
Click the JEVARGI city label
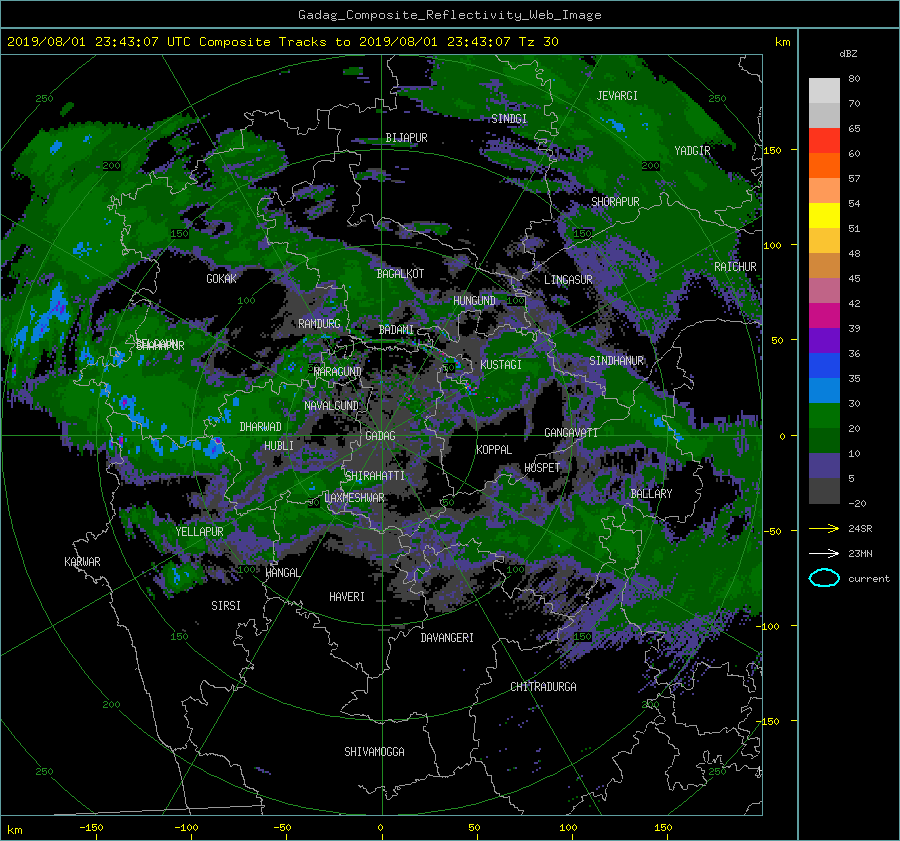tap(617, 96)
